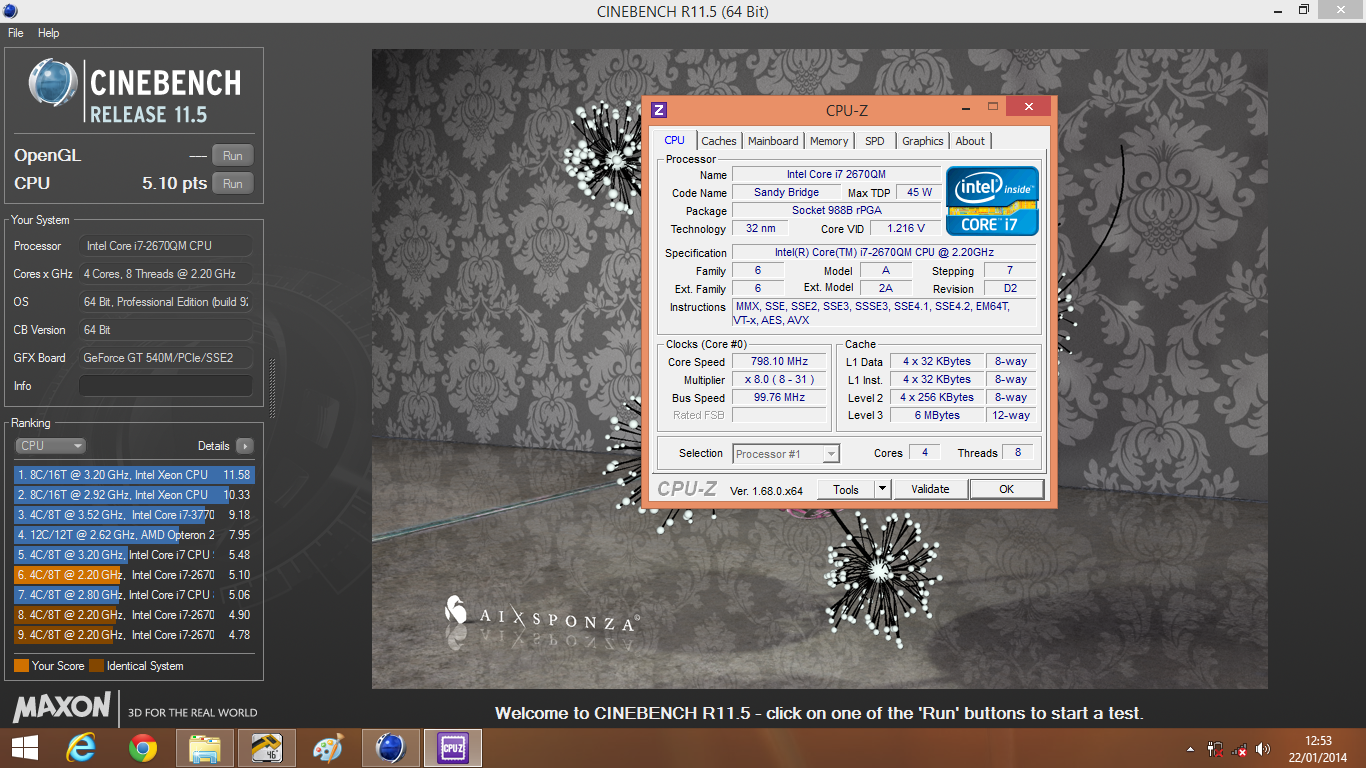
Task: Expand ranking Details arrow button
Action: point(244,446)
